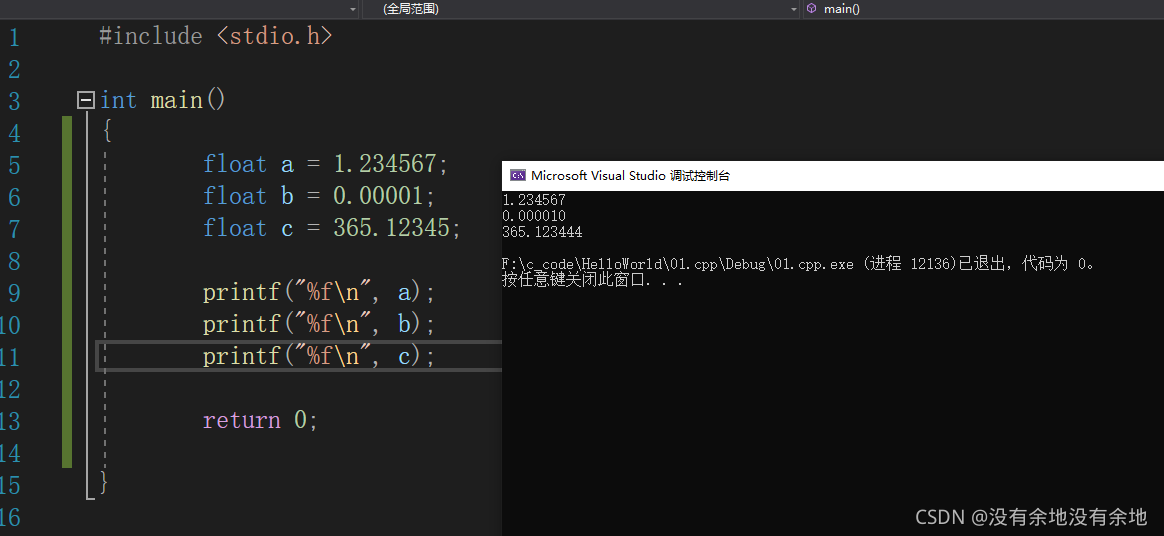Click the 'int main()' declaration text
1164x536 pixels.
tap(162, 99)
